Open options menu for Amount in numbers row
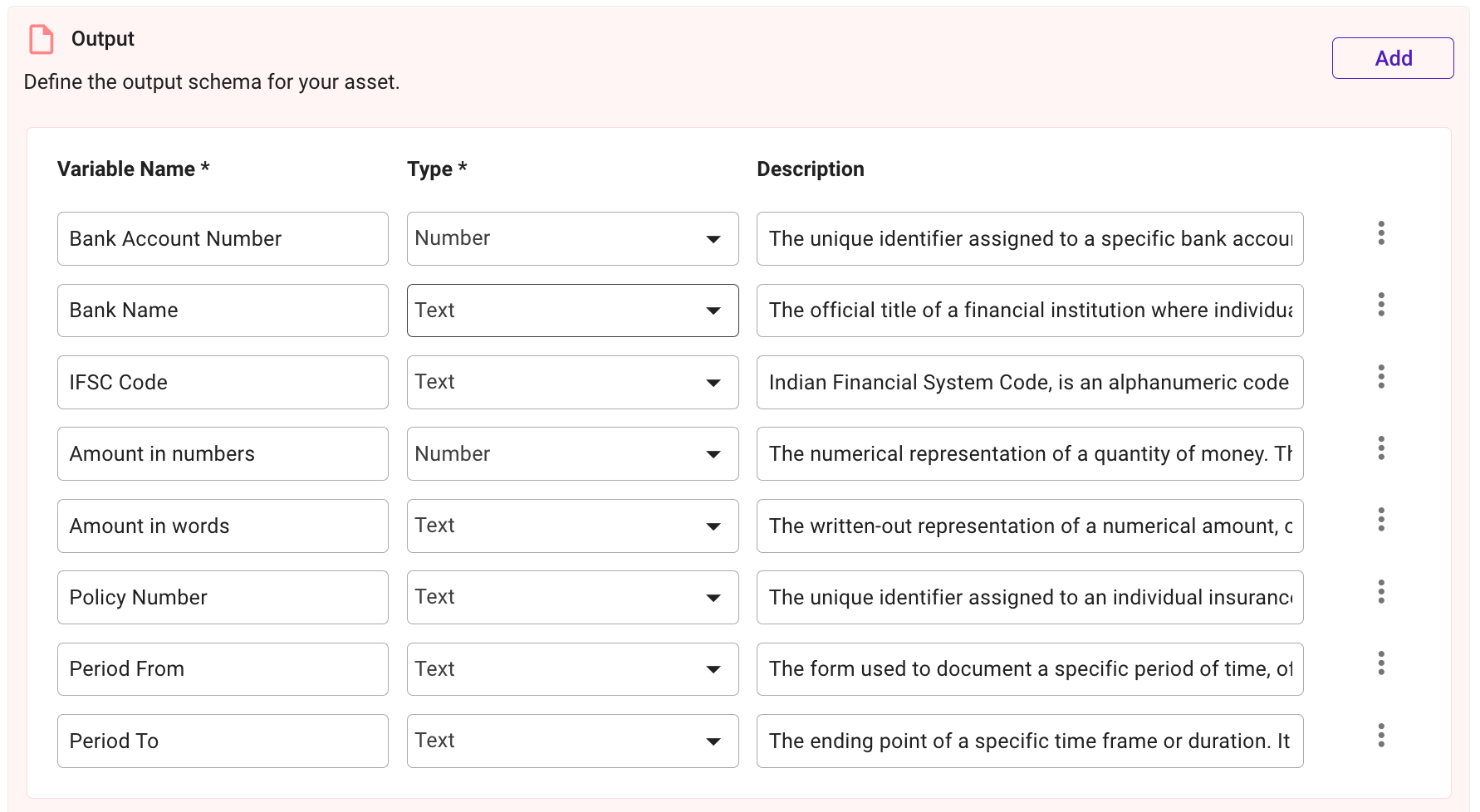1480x812 pixels. click(1381, 448)
